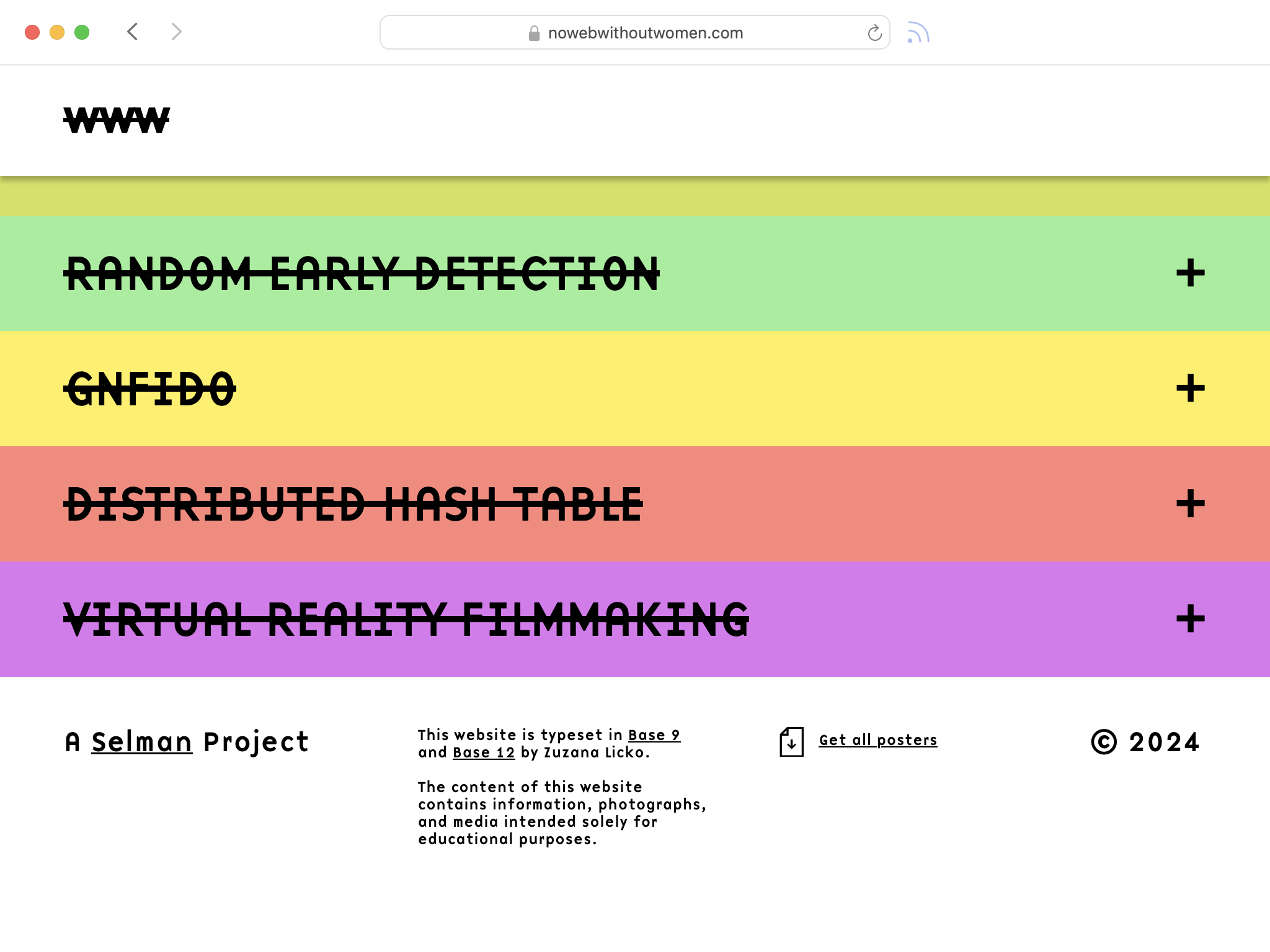This screenshot has width=1270, height=952.
Task: Click the green macOS fullscreen button
Action: (82, 32)
